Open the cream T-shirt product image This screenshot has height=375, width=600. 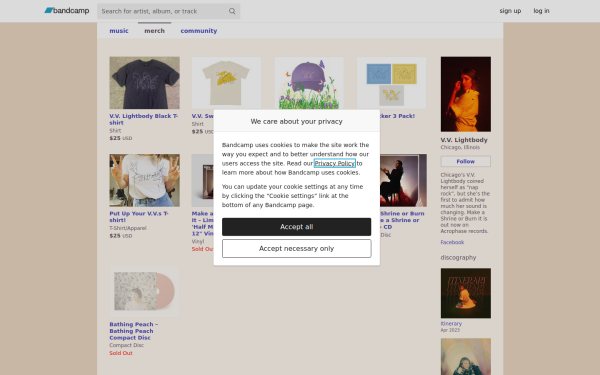pyautogui.click(x=227, y=83)
